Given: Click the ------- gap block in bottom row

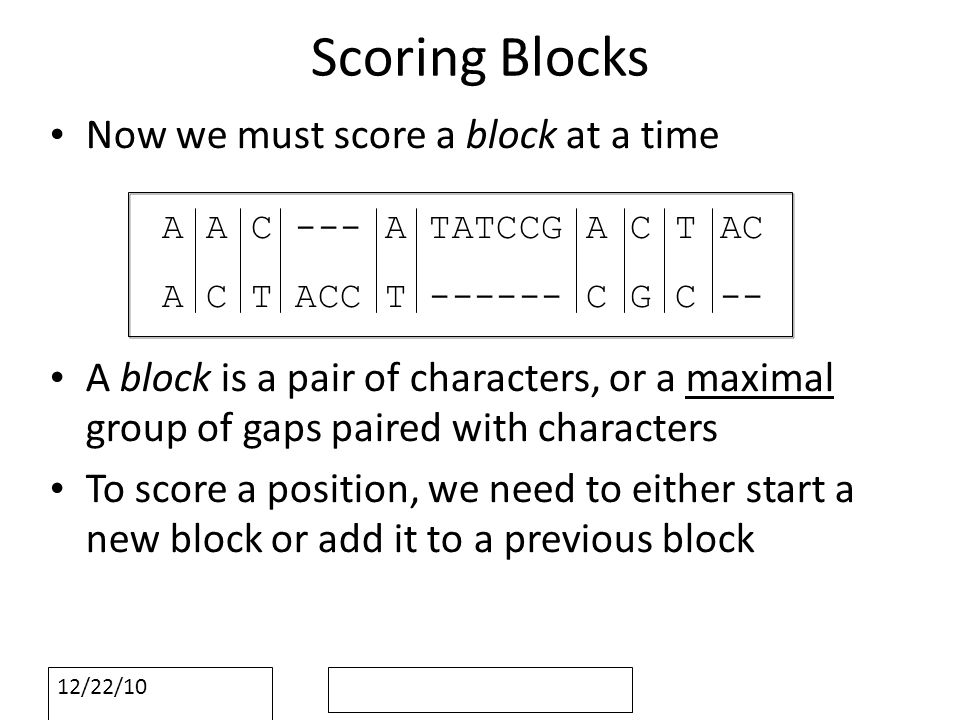Looking at the screenshot, I should pyautogui.click(x=496, y=298).
